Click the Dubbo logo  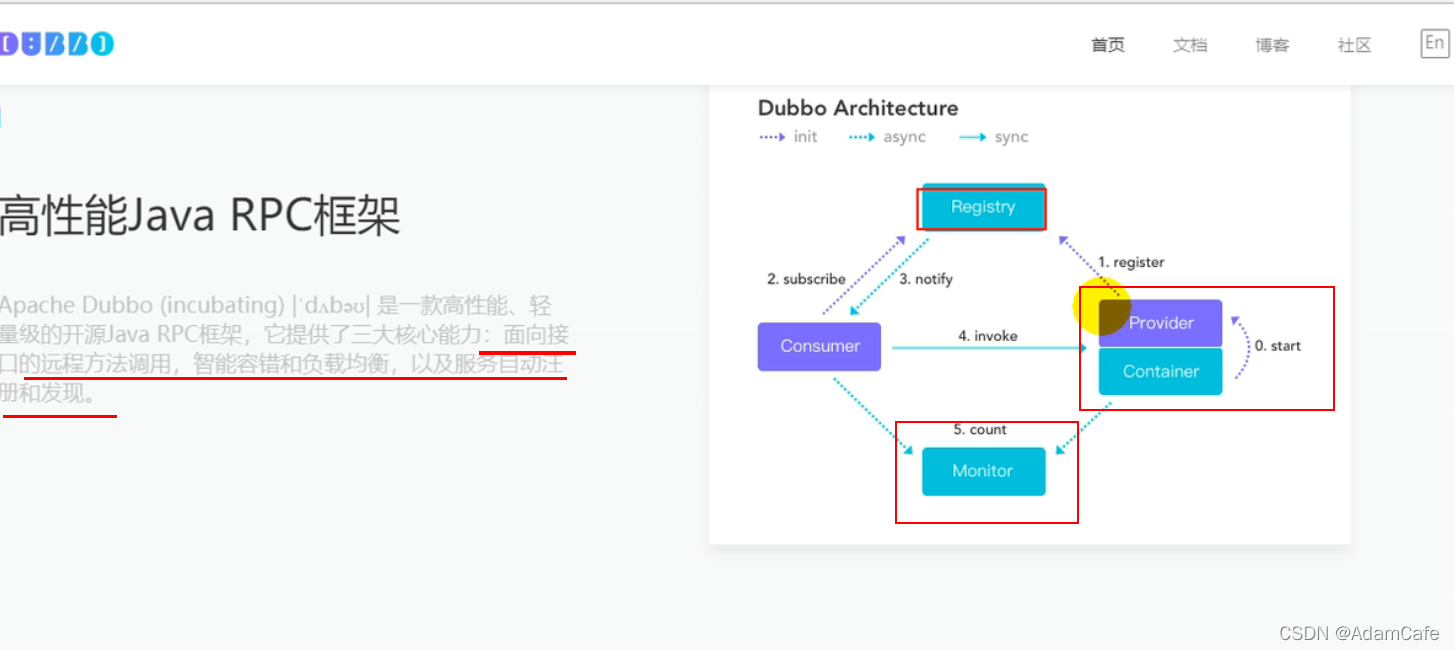pos(57,43)
